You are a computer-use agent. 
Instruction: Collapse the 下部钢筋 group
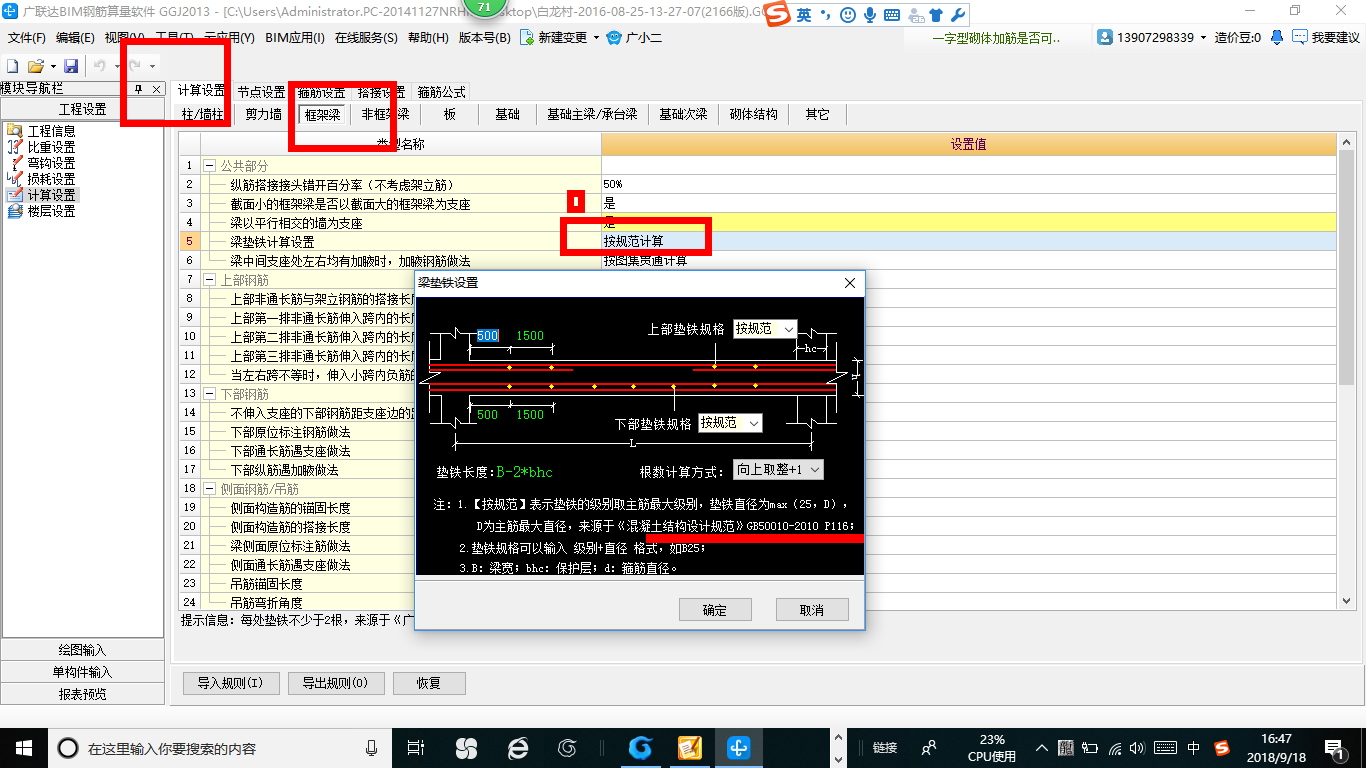(210, 394)
